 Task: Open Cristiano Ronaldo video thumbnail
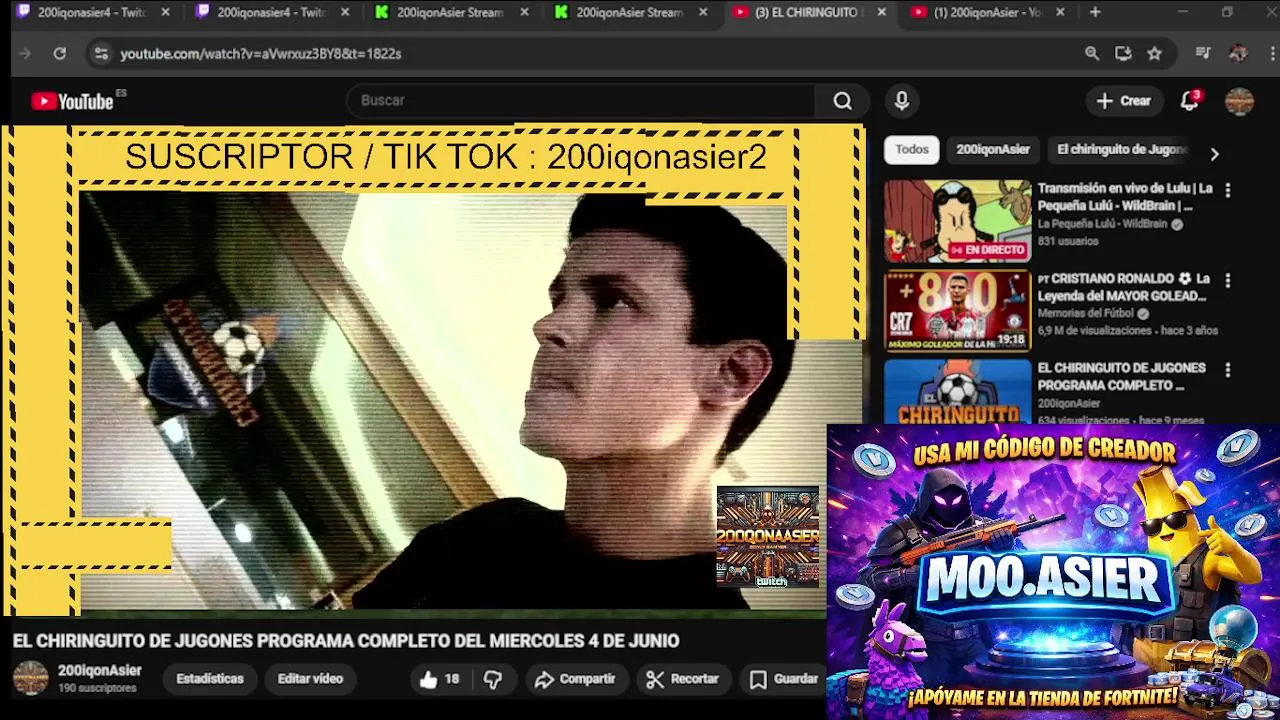tap(957, 311)
